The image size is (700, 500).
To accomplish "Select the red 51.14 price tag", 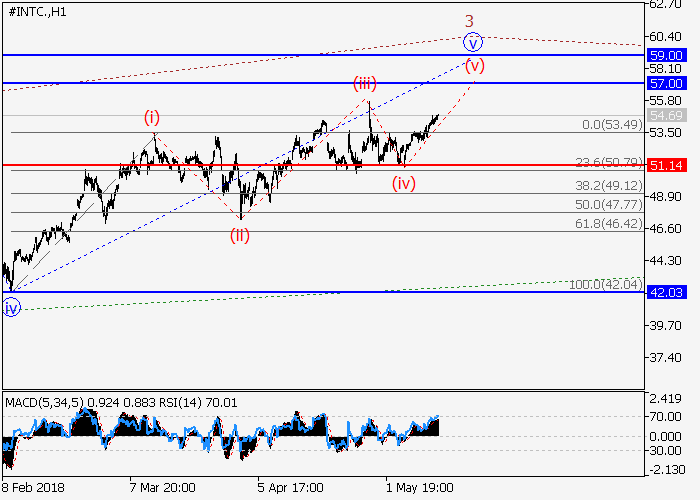I will [665, 164].
